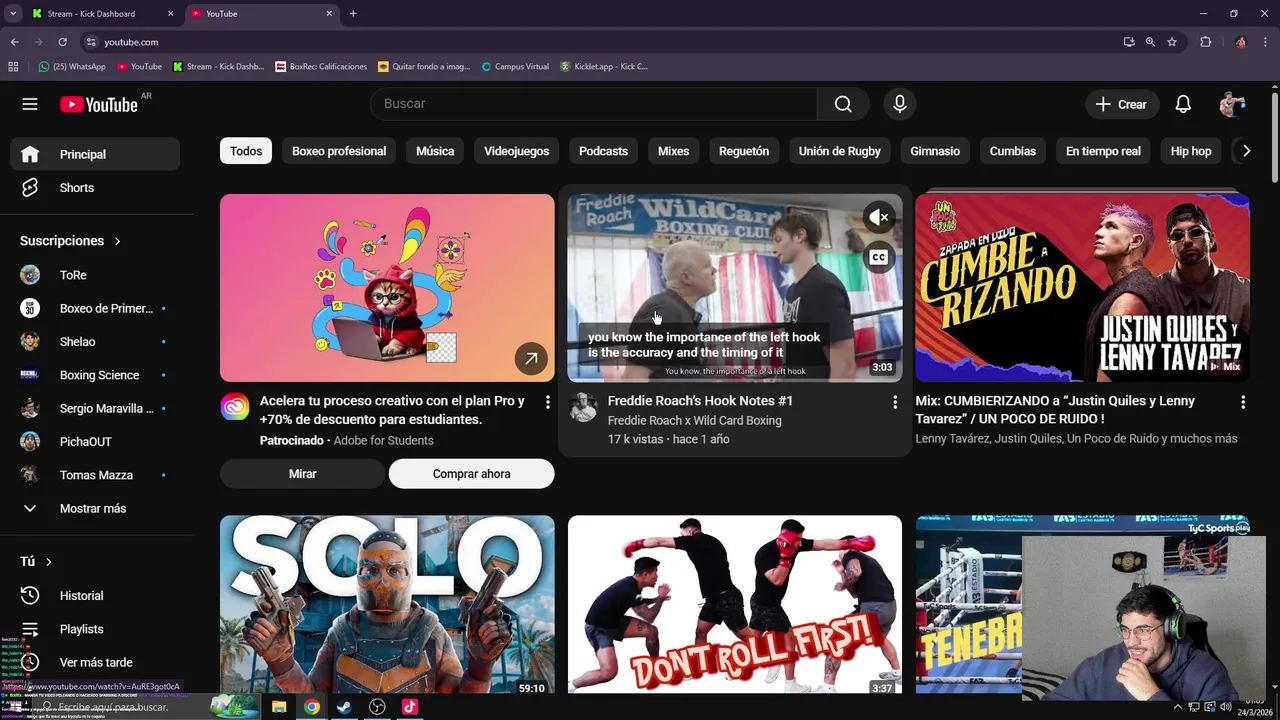Expand Mostrar más in subscriptions

click(x=96, y=508)
